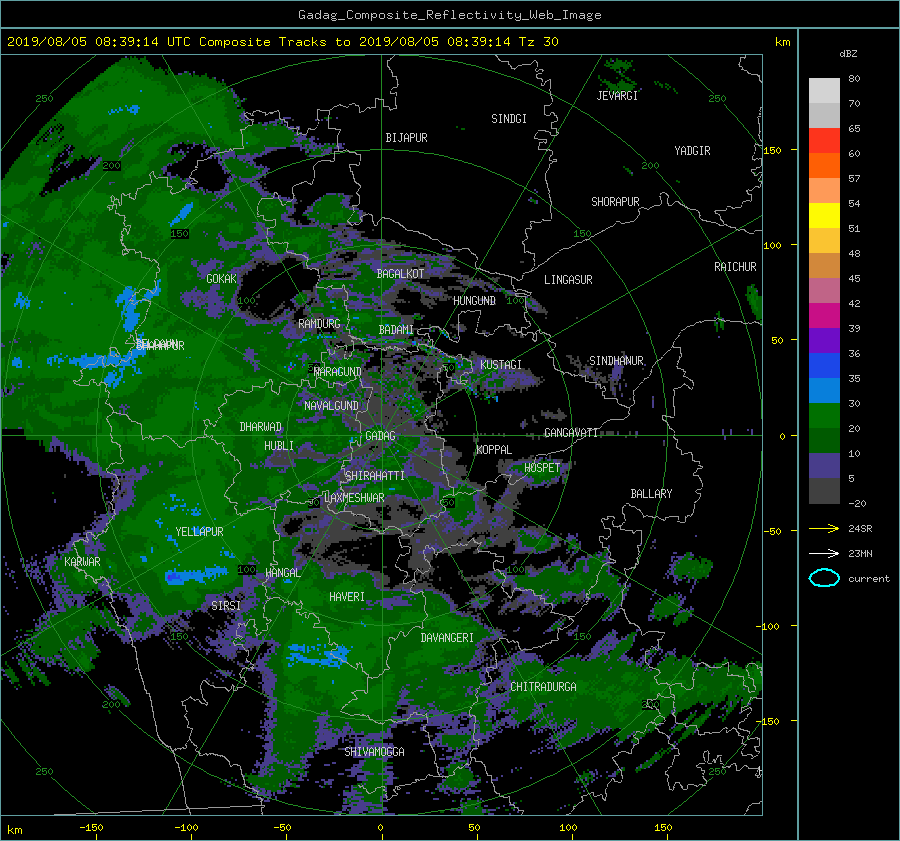The height and width of the screenshot is (841, 900).
Task: Select the SINDHANUR label
Action: point(616,361)
